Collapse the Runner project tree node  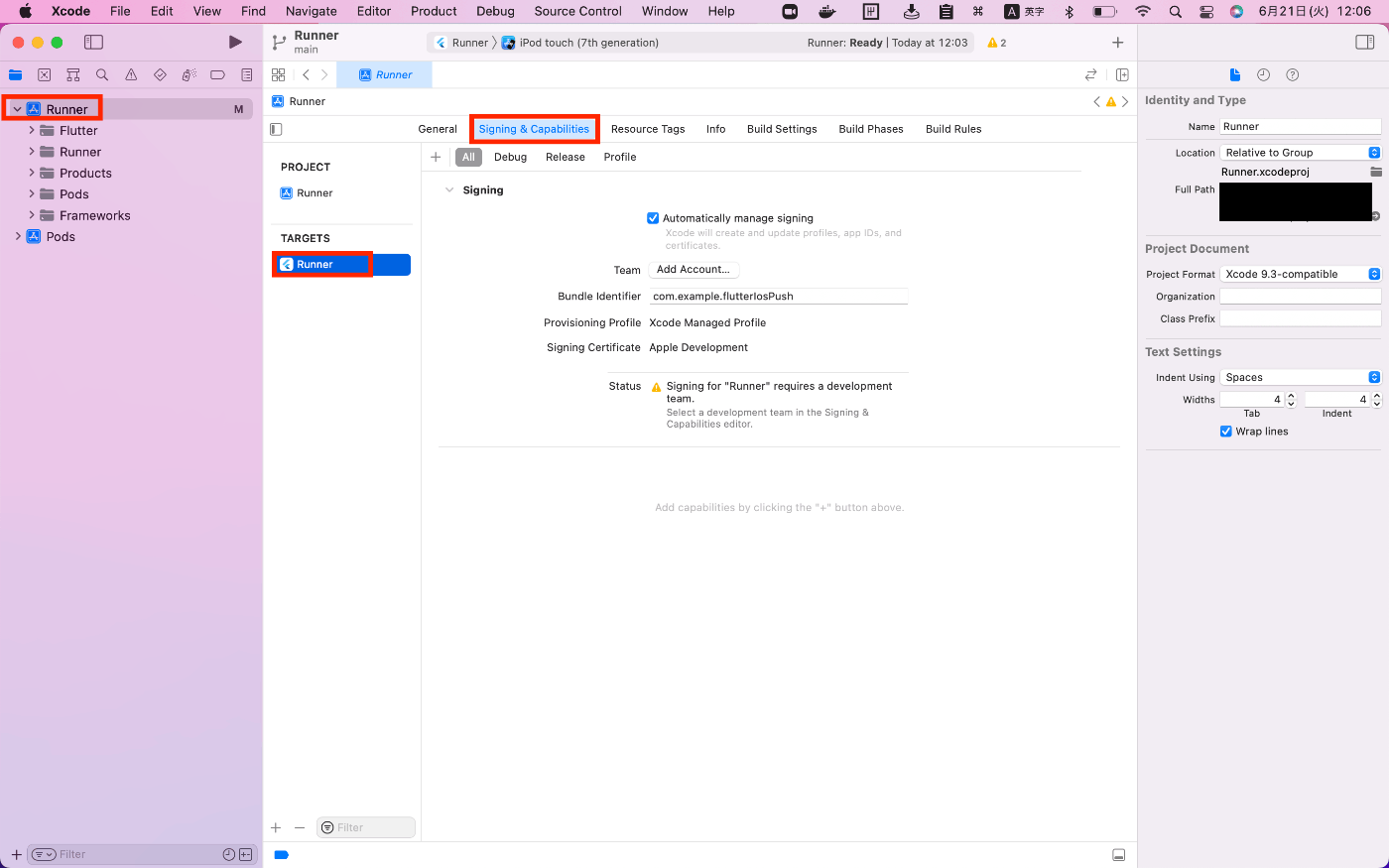click(17, 109)
